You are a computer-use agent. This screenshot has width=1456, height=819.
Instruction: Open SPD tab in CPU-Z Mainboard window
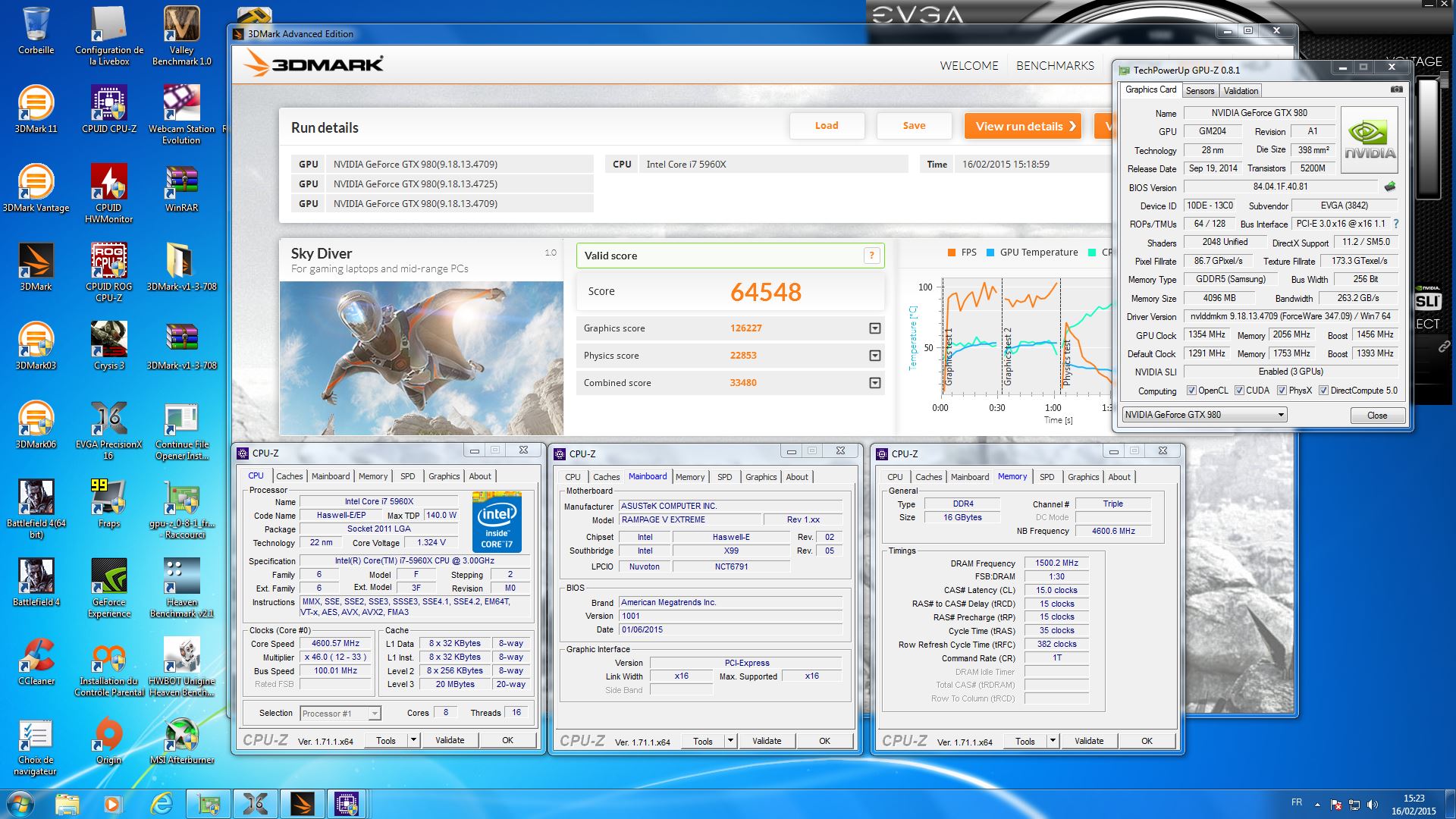725,477
